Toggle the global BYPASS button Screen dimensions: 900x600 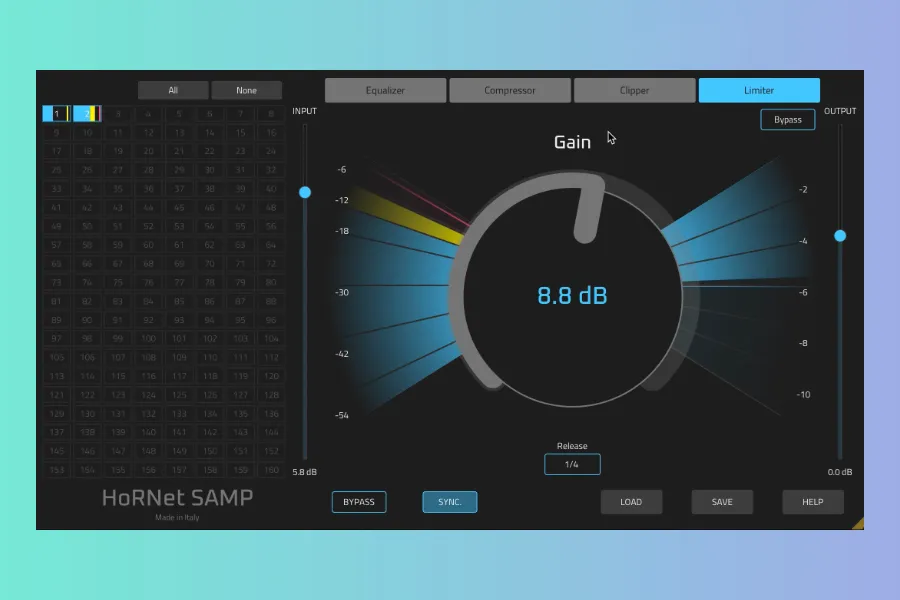coord(359,502)
